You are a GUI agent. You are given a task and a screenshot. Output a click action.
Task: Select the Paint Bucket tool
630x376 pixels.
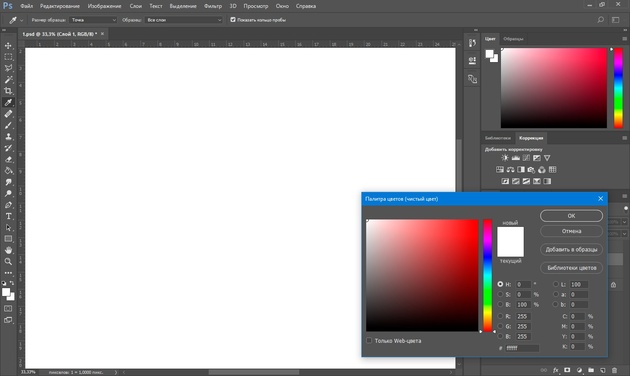pos(8,170)
